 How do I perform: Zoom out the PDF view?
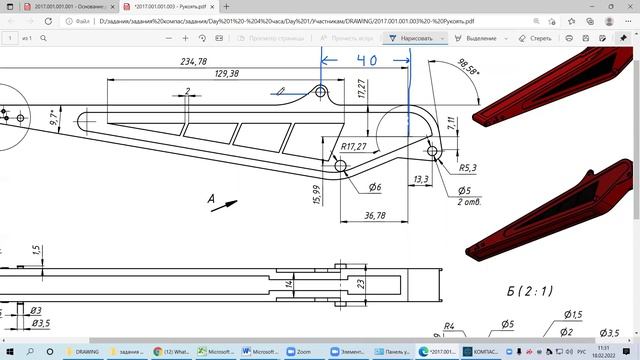(169, 38)
